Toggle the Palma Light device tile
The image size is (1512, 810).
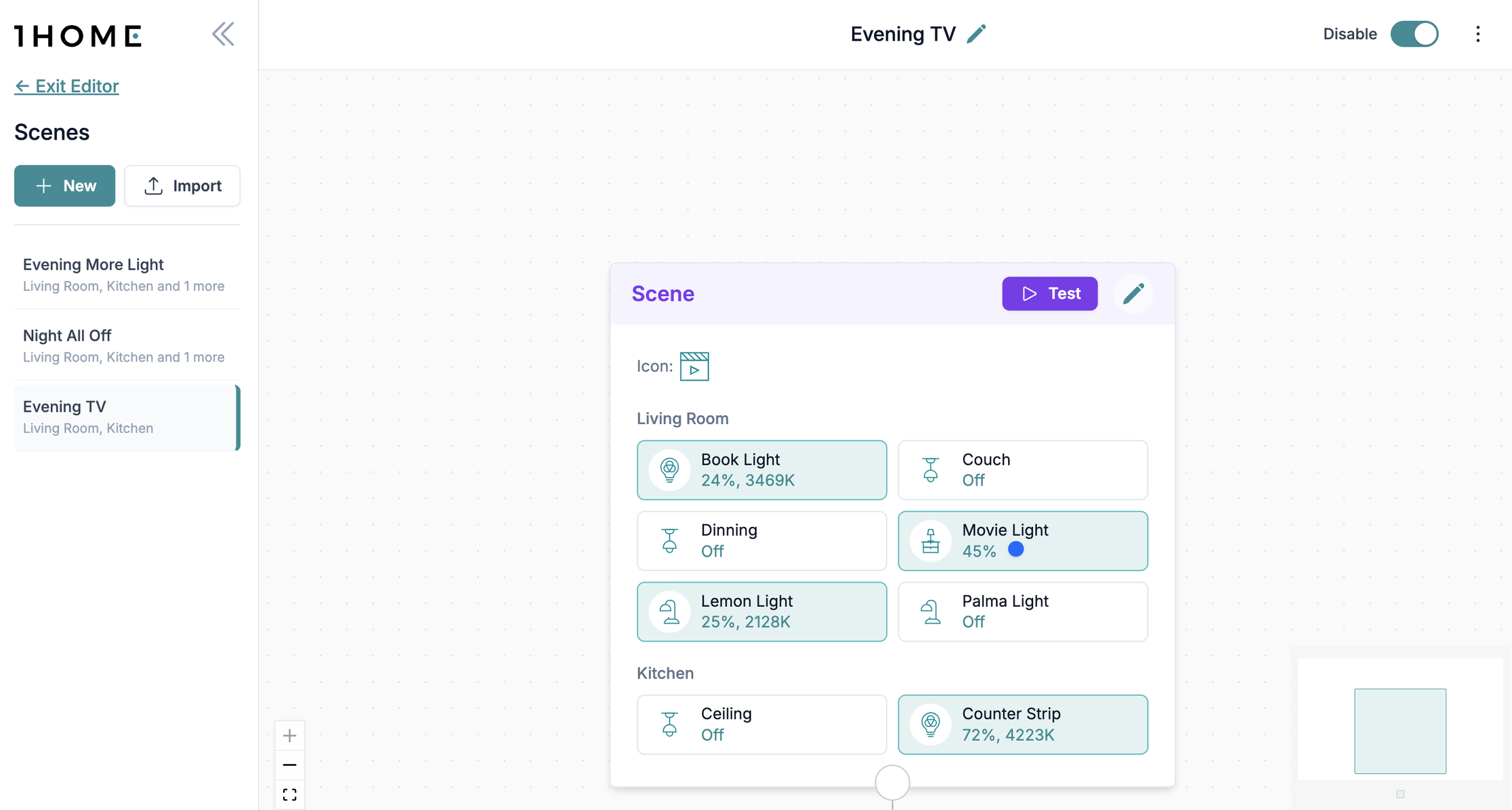(1022, 611)
